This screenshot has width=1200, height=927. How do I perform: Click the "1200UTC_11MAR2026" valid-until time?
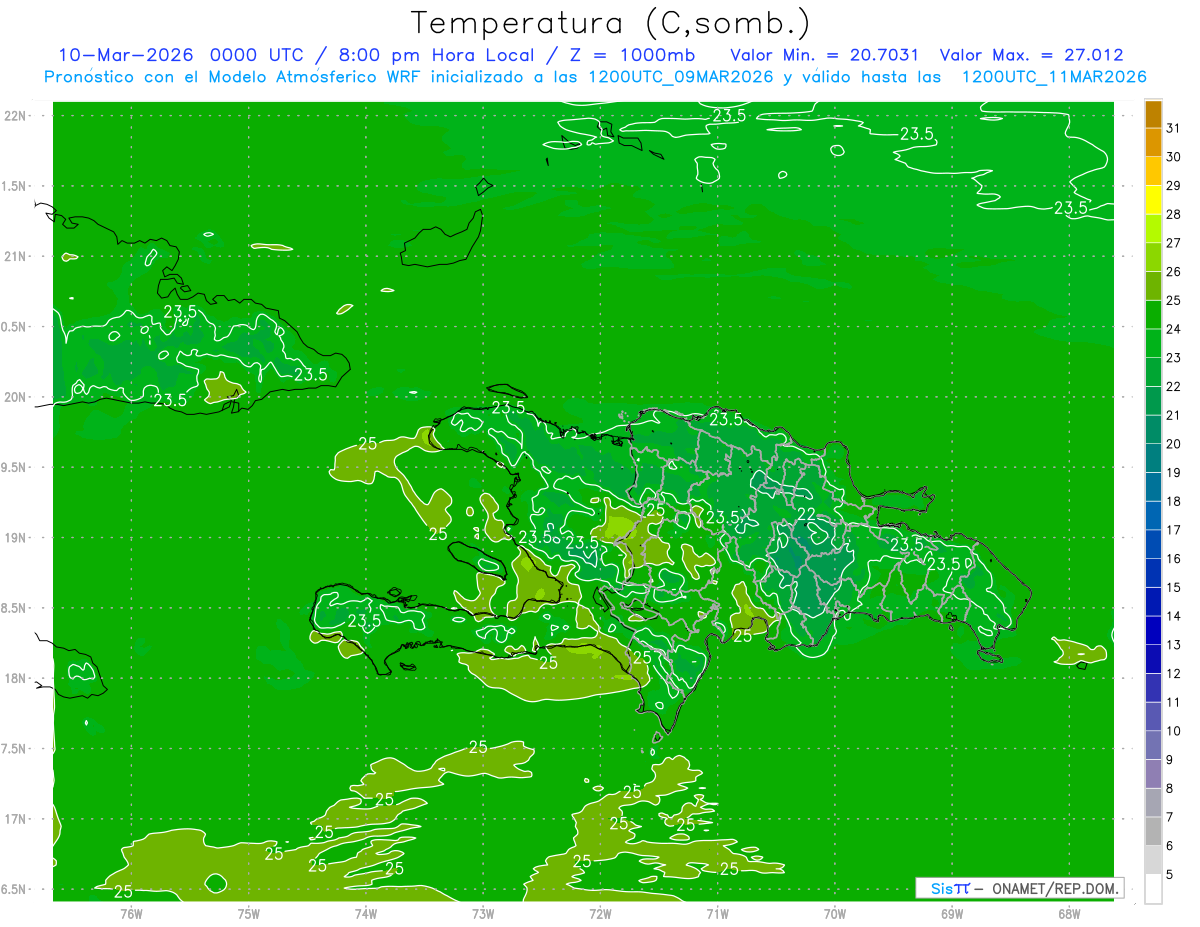point(1053,77)
